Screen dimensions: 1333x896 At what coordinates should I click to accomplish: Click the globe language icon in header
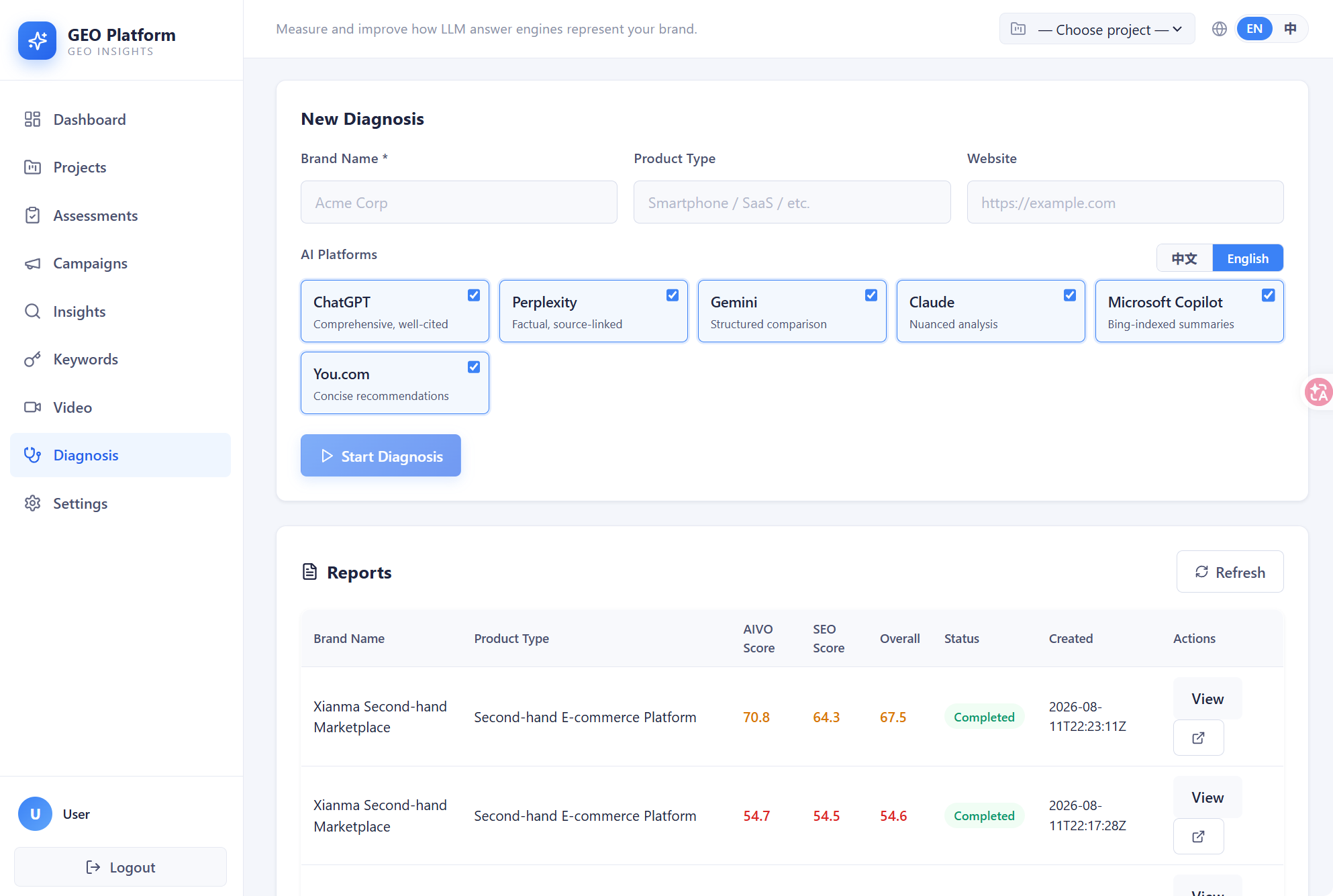pyautogui.click(x=1220, y=29)
